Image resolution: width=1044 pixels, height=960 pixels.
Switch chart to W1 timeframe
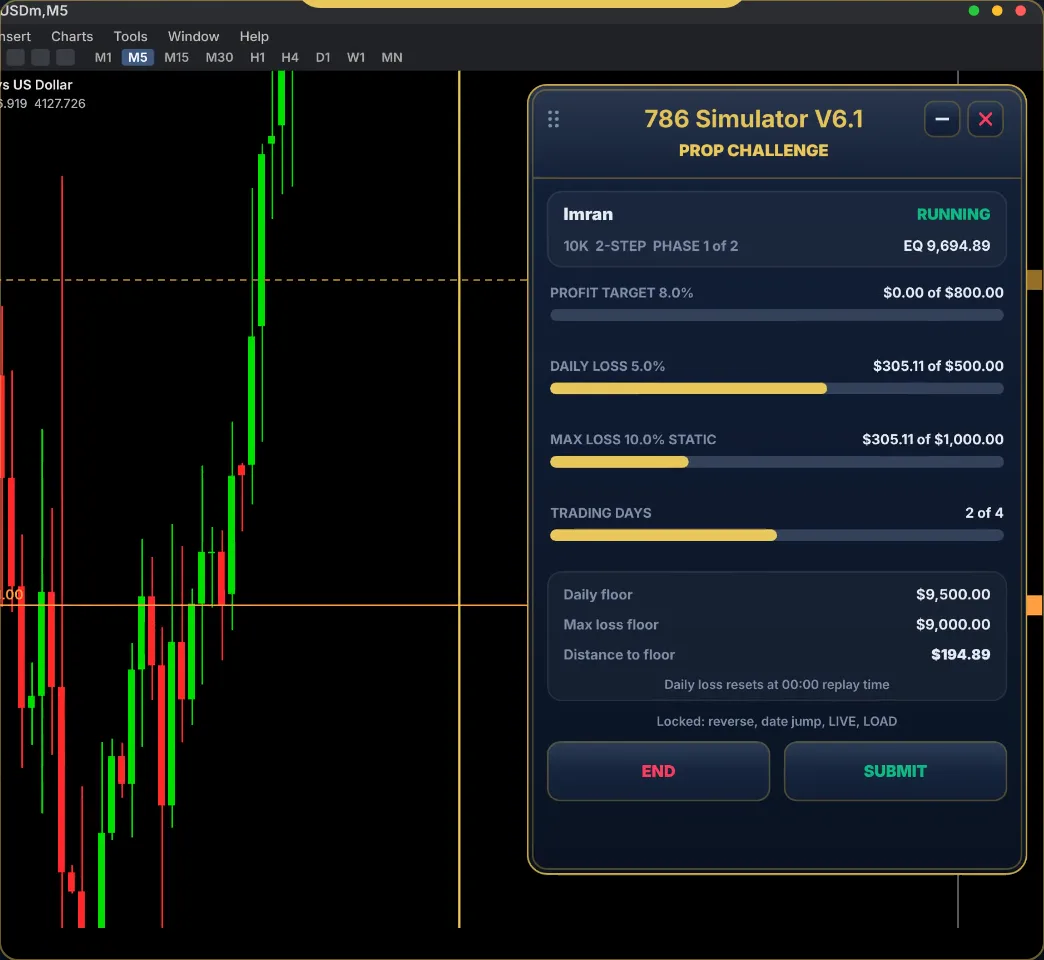click(356, 57)
